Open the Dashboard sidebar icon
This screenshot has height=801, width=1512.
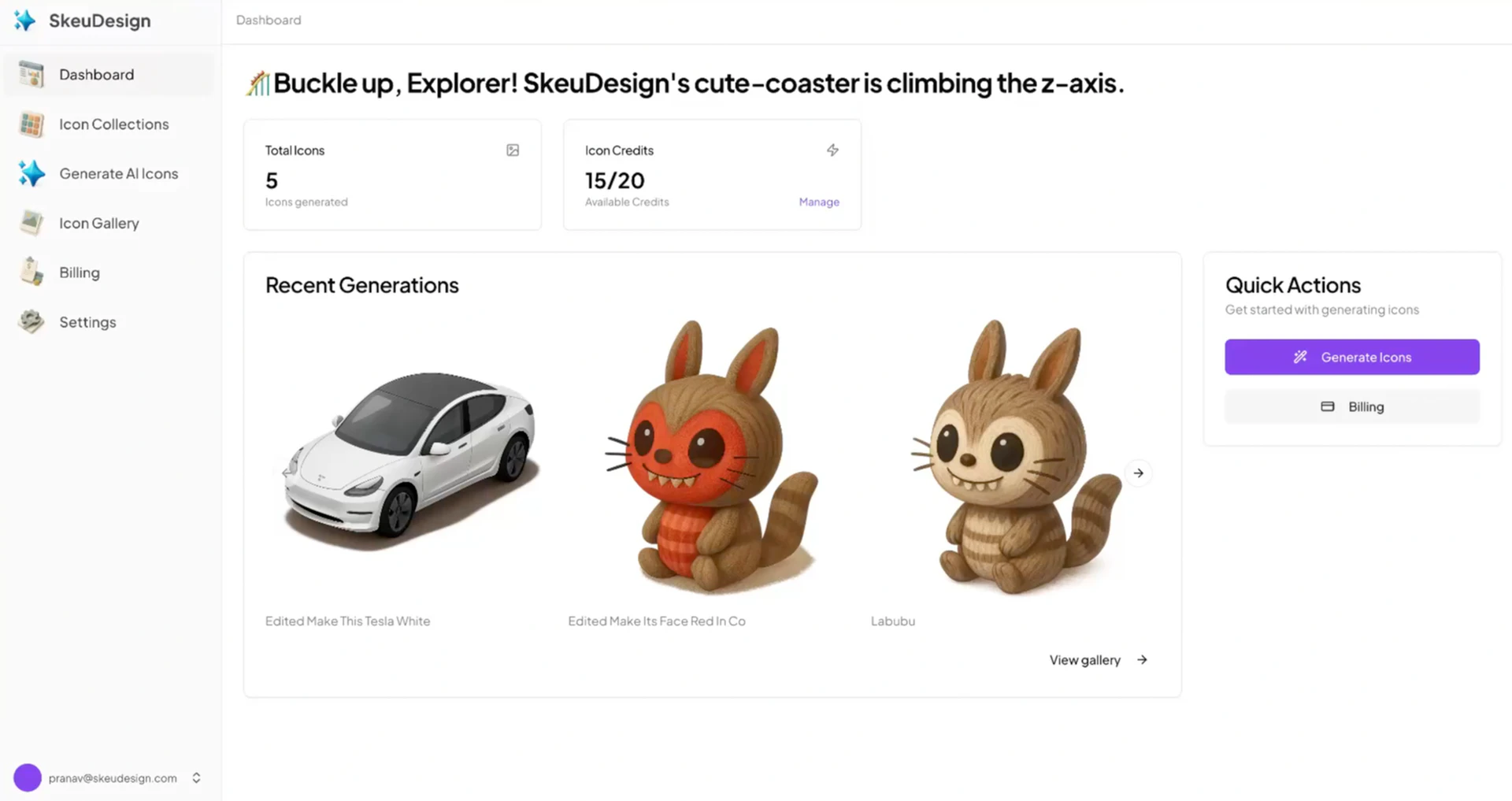pyautogui.click(x=31, y=73)
